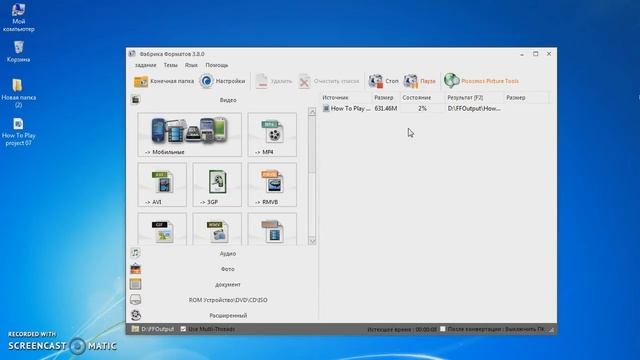Select Новая папка (2) desktop folder
Screen dimensions: 640x360
tap(18, 93)
